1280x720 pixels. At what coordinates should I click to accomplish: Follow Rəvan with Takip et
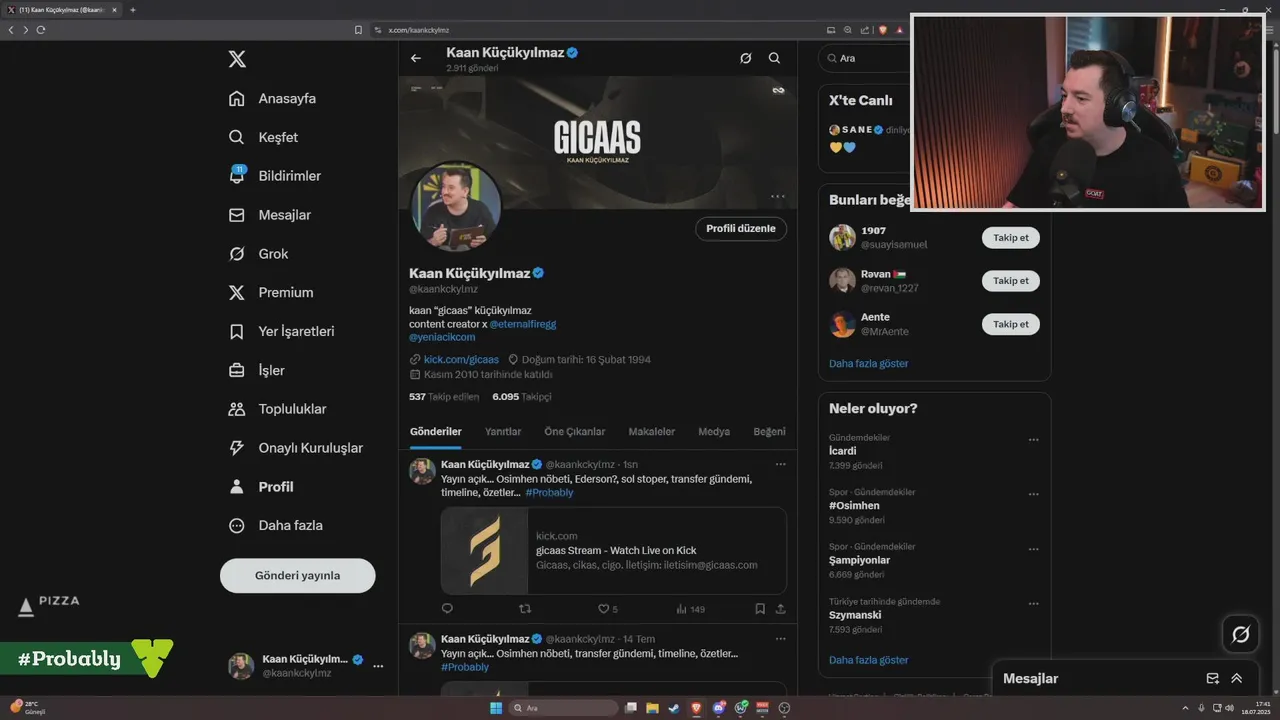pyautogui.click(x=1010, y=281)
